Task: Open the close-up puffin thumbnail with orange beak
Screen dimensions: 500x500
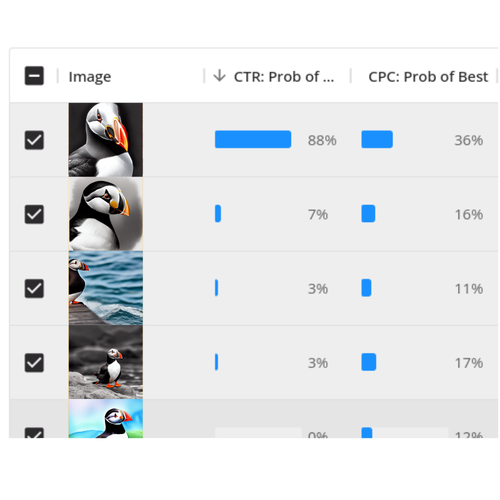Action: [x=106, y=140]
